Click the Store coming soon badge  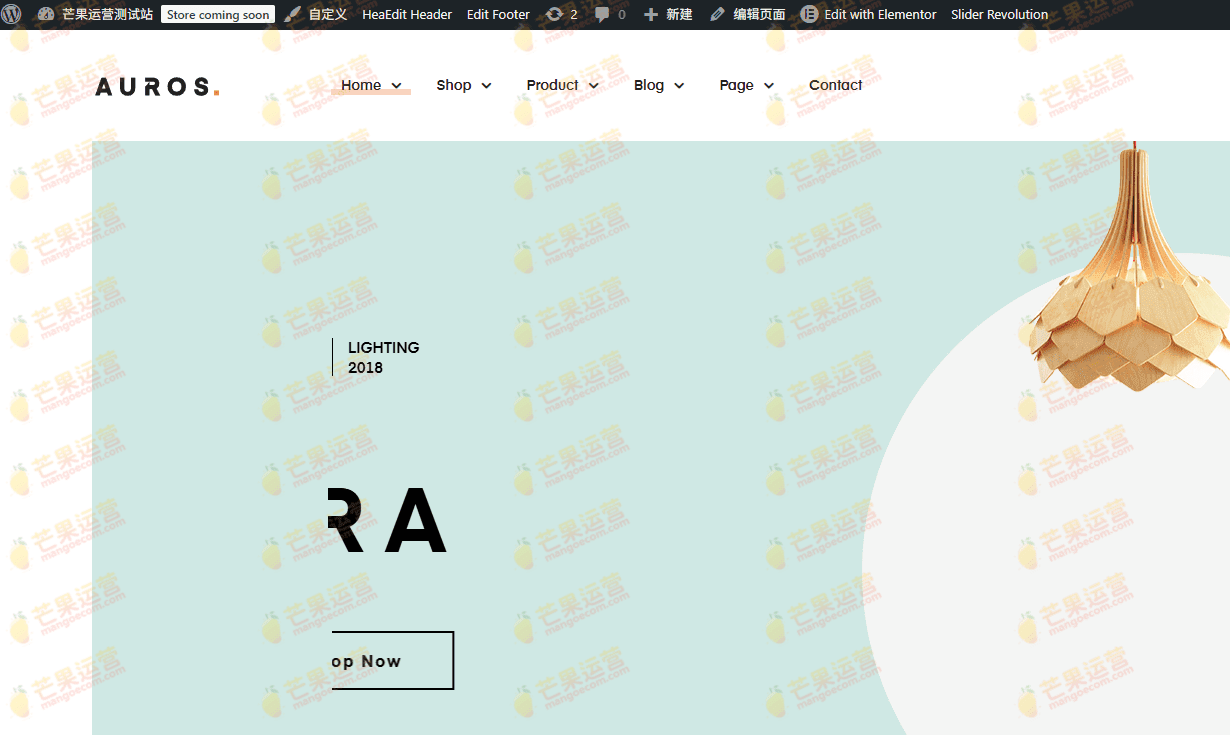coord(218,14)
